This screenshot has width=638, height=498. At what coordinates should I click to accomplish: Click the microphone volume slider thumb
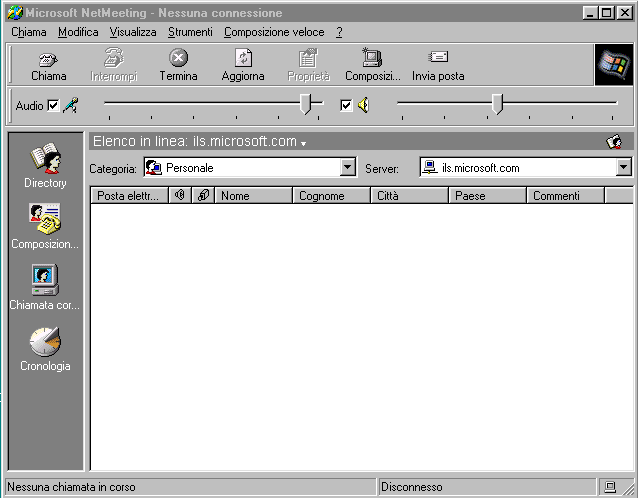(x=305, y=104)
